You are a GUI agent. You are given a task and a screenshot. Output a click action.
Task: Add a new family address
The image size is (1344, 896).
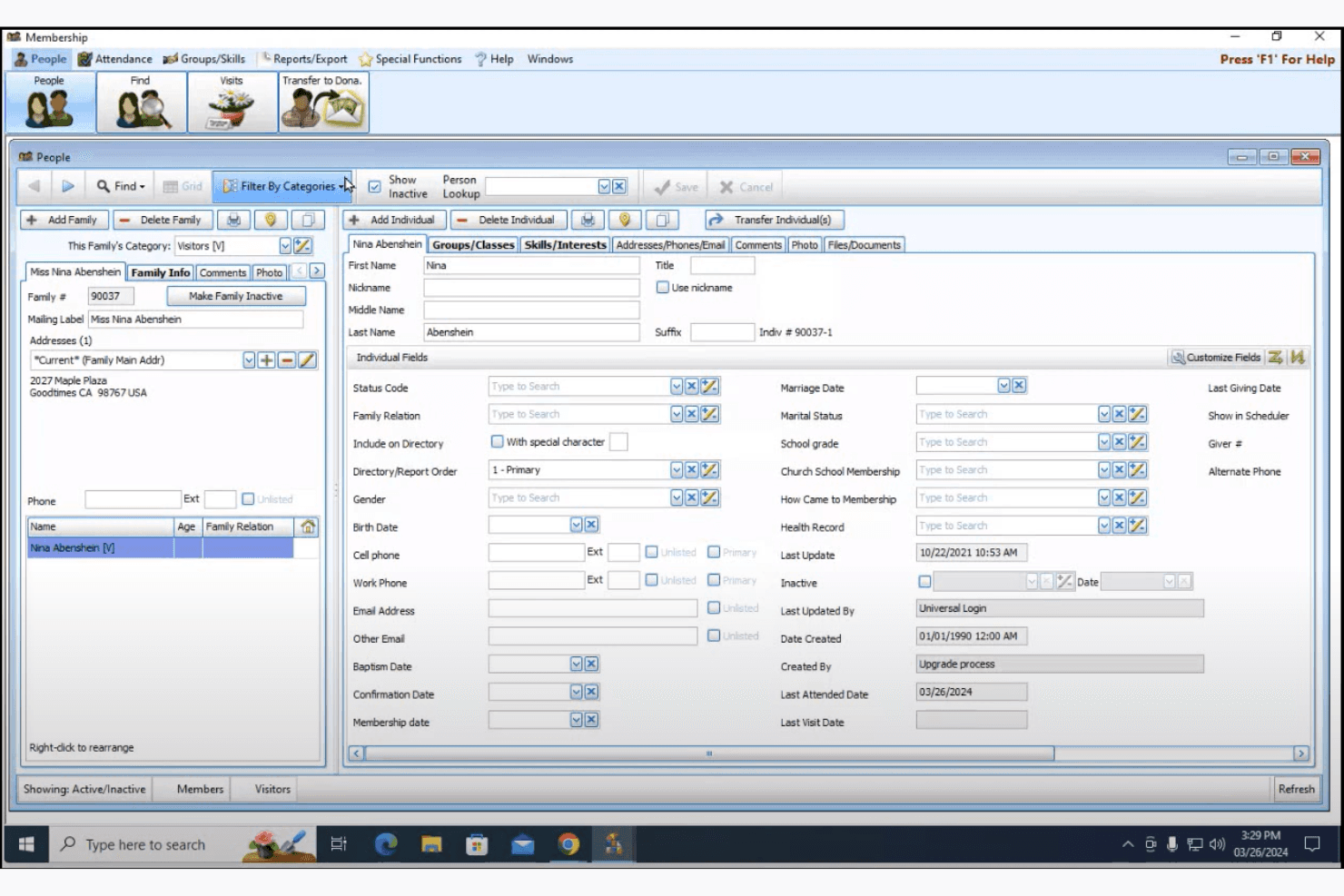(266, 360)
